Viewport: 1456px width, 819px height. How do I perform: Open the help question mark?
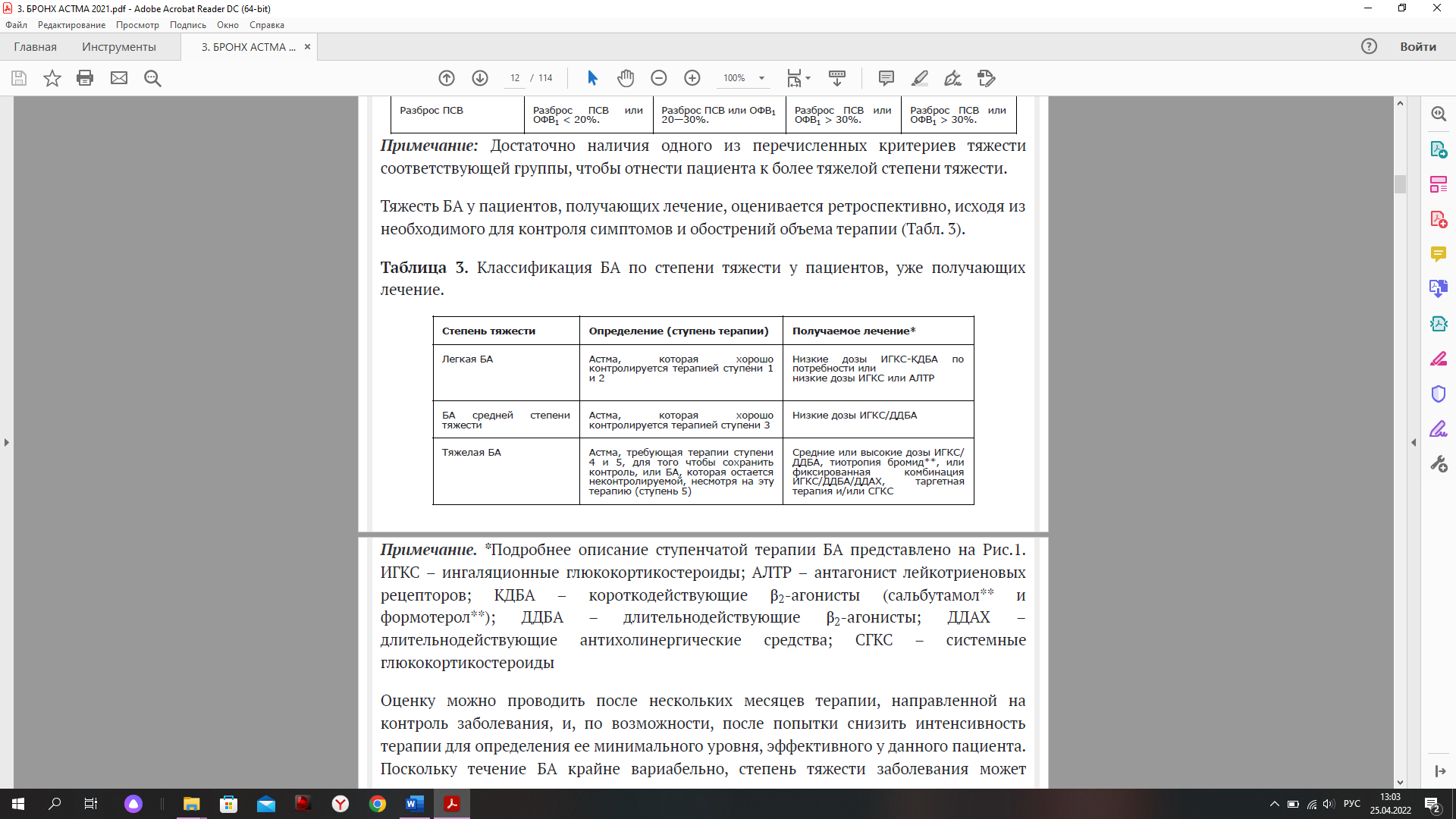(x=1369, y=46)
